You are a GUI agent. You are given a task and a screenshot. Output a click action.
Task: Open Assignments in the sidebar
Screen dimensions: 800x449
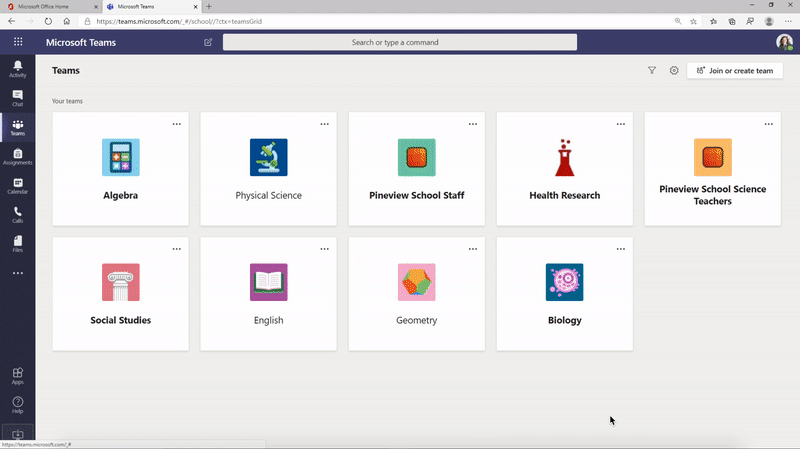[x=17, y=156]
